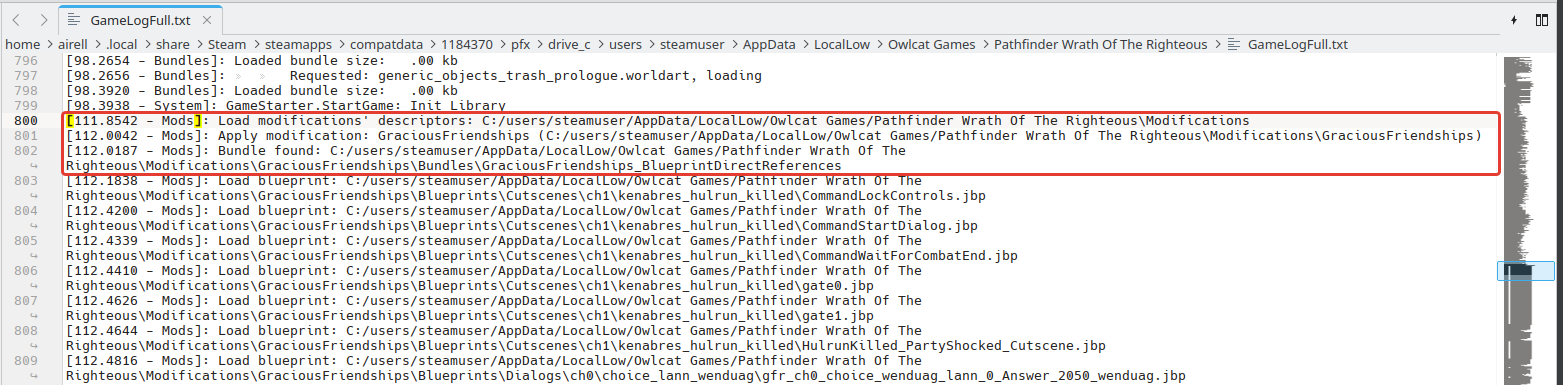Expand the chevron after 'AppData' breadcrumb
Viewport: 1563px width, 385px height.
[x=804, y=44]
